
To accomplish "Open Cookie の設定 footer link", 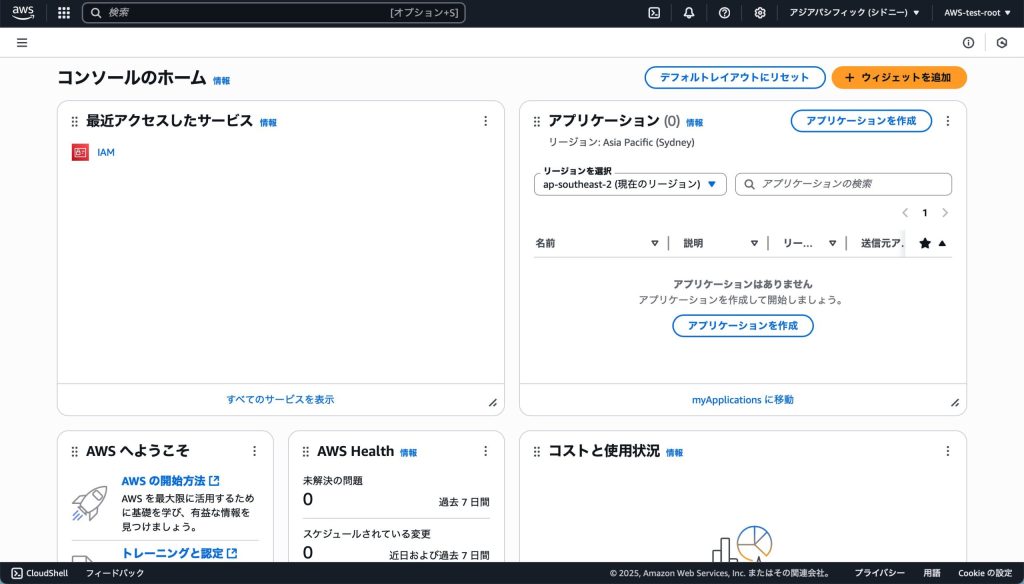I will coord(985,573).
